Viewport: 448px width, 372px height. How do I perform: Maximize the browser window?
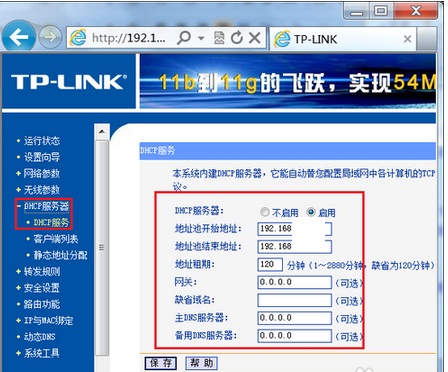tap(381, 11)
